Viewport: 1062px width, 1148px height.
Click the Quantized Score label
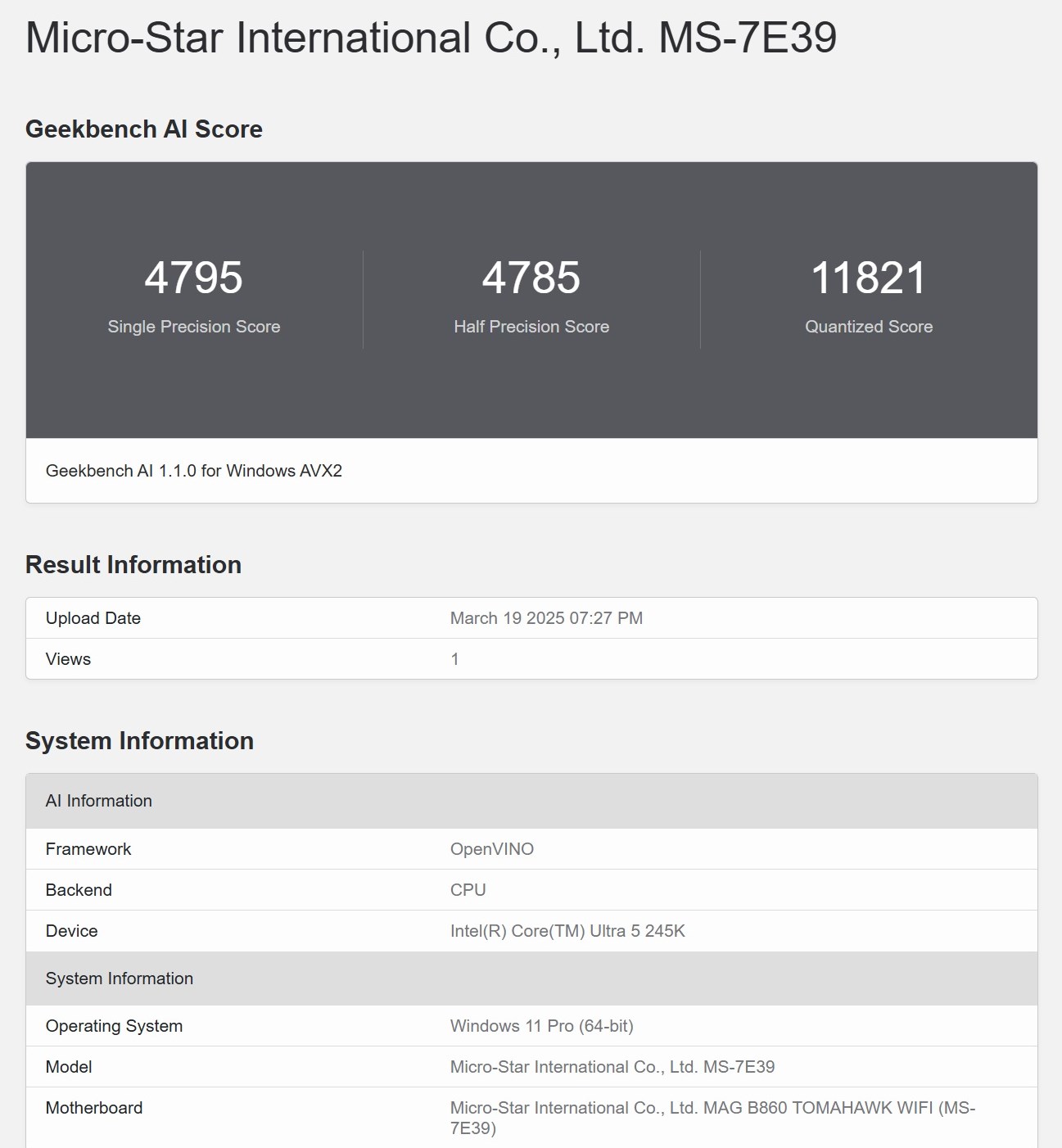click(x=869, y=327)
